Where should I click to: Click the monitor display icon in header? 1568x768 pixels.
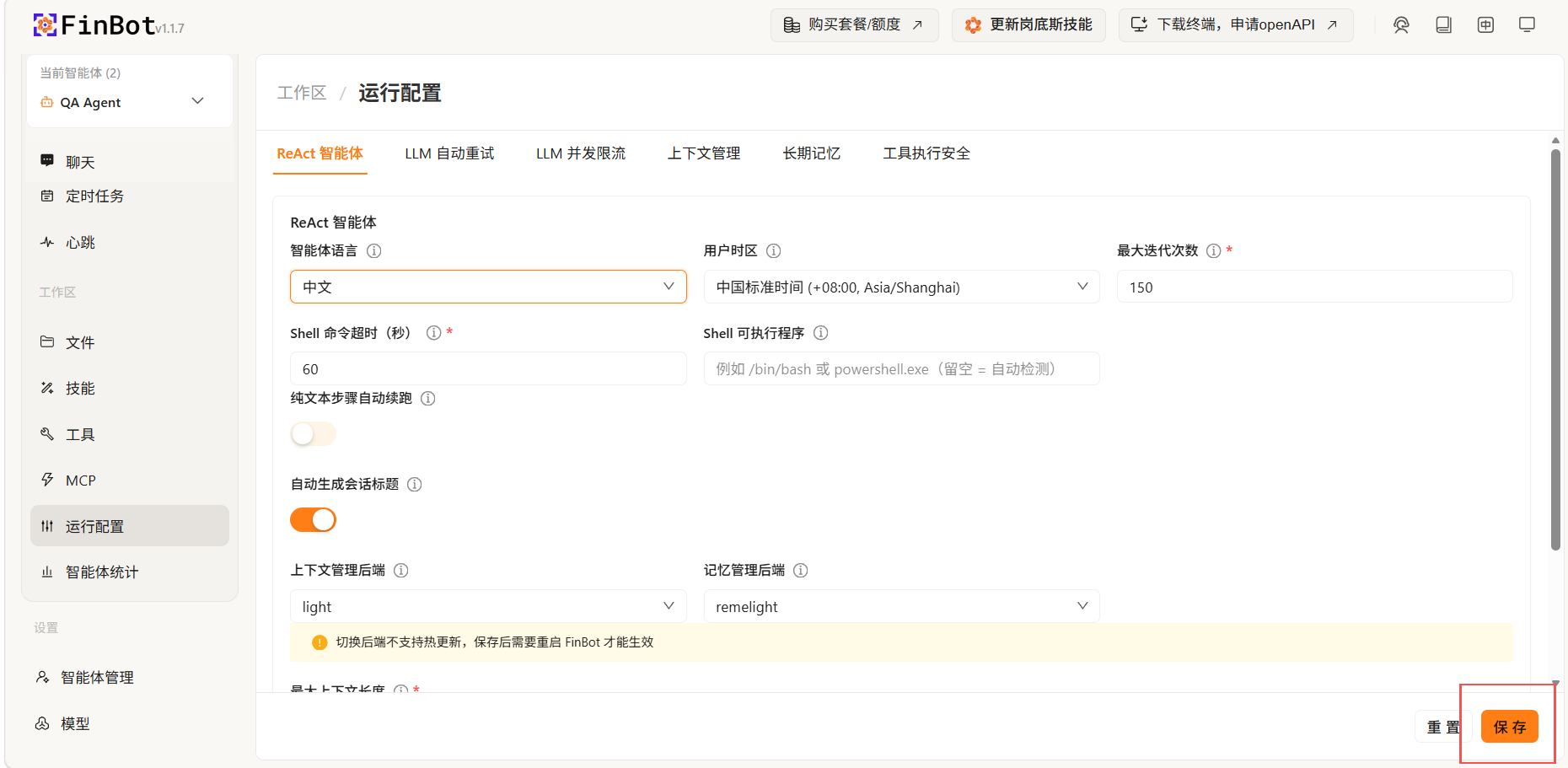pyautogui.click(x=1527, y=24)
